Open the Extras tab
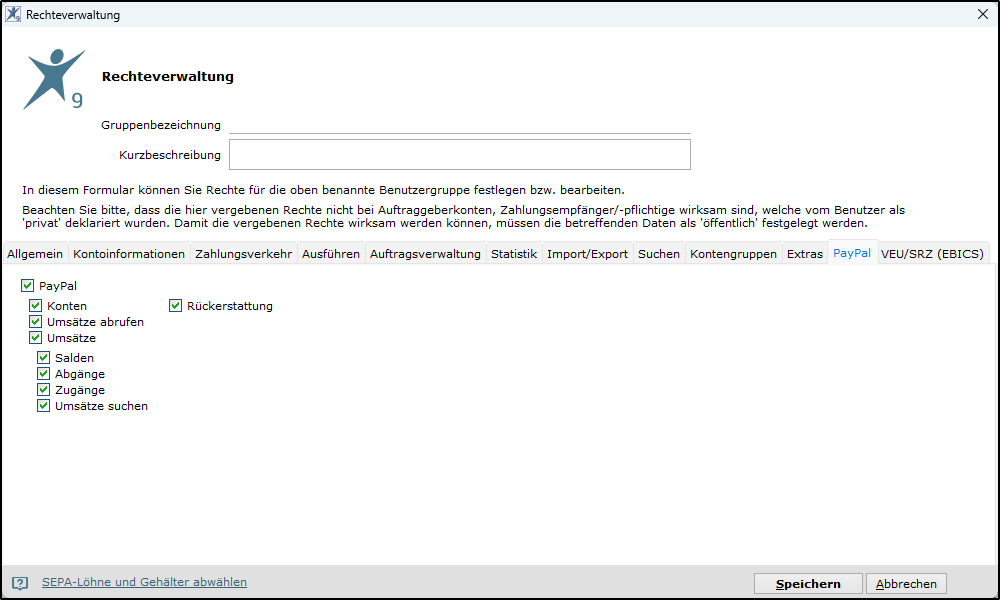The height and width of the screenshot is (600, 1000). 805,254
